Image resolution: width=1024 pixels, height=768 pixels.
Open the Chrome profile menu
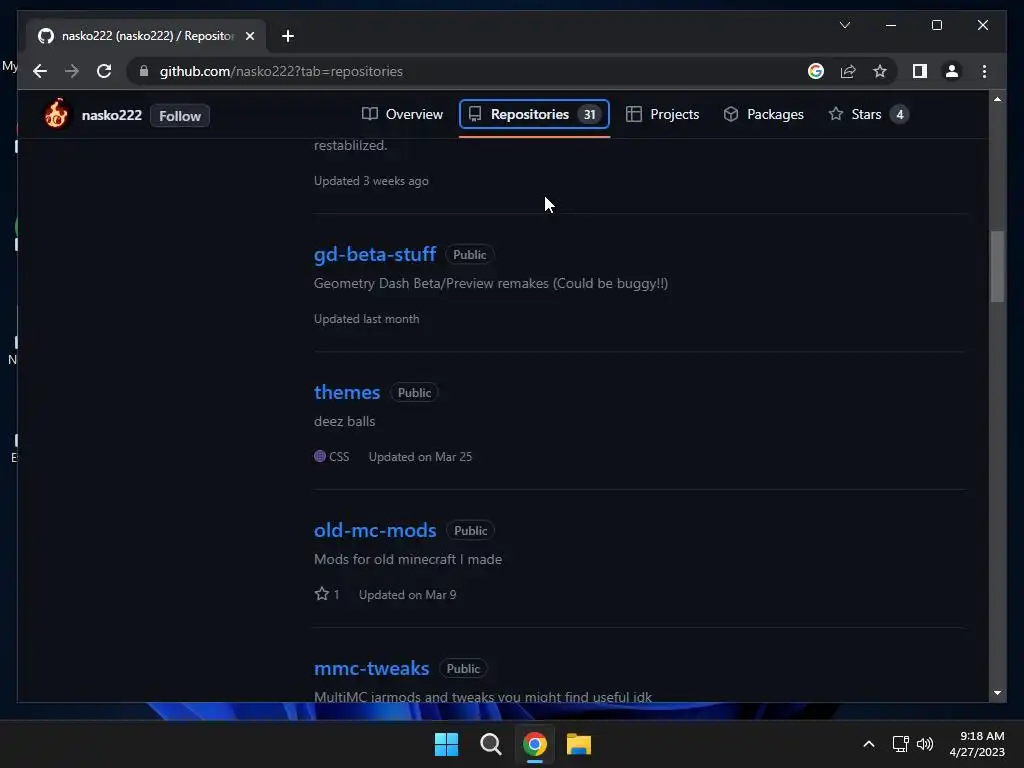(x=952, y=71)
